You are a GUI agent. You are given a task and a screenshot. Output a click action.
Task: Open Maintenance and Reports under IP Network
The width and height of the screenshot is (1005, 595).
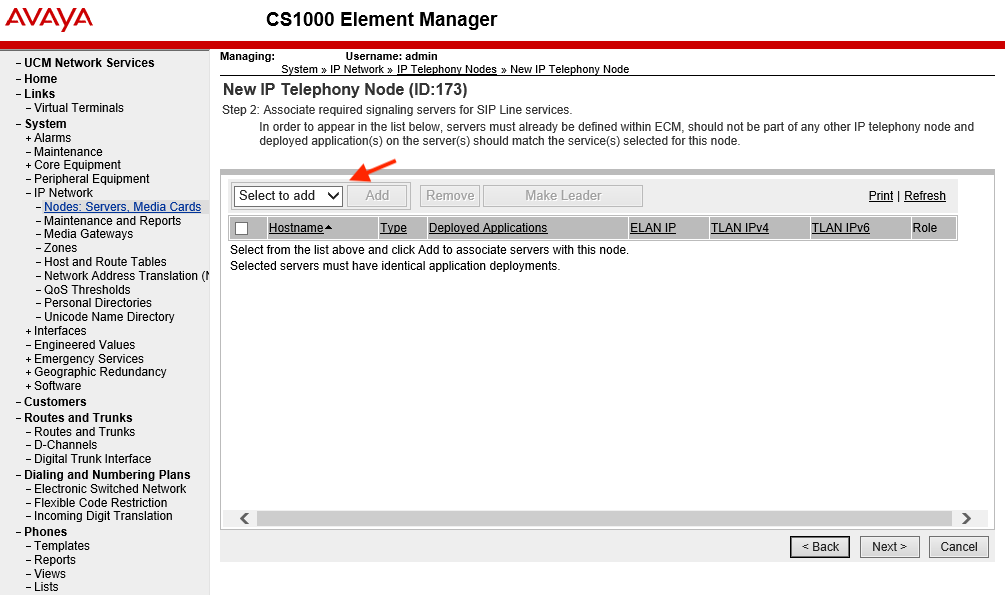pos(113,221)
